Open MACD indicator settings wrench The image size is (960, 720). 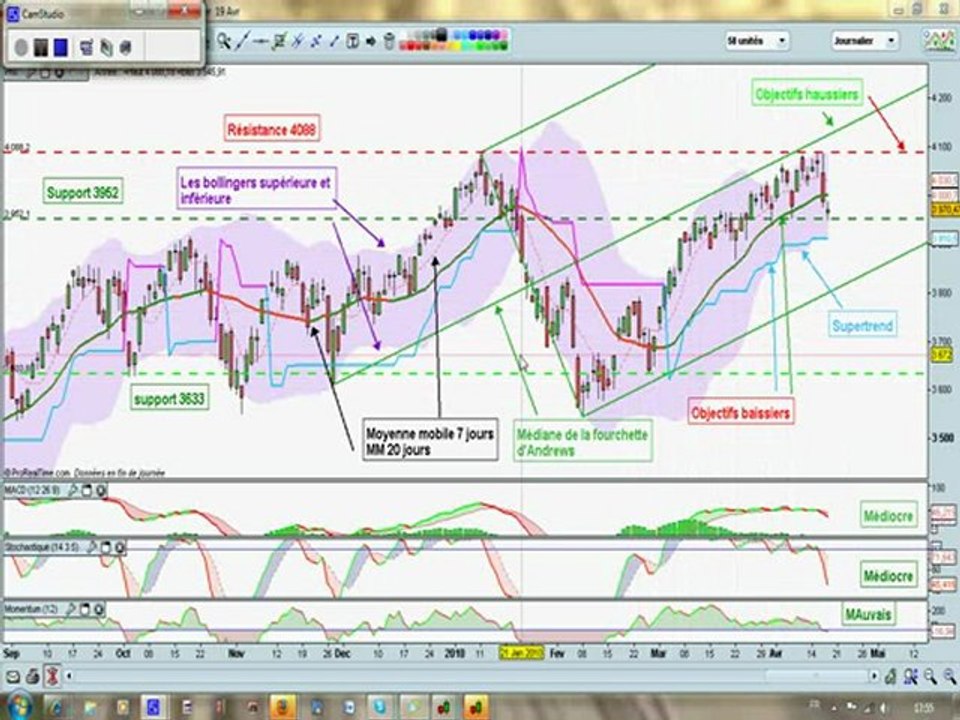pos(72,490)
